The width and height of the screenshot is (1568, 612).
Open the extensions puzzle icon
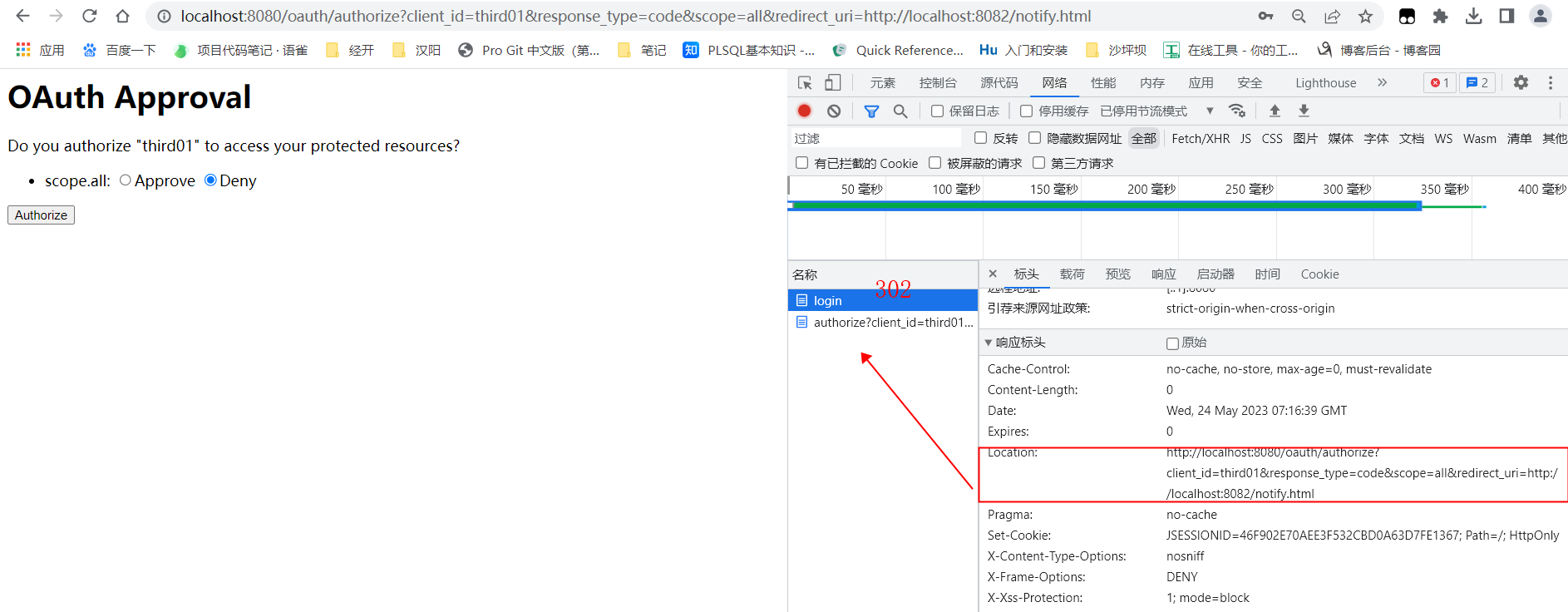pos(1440,16)
